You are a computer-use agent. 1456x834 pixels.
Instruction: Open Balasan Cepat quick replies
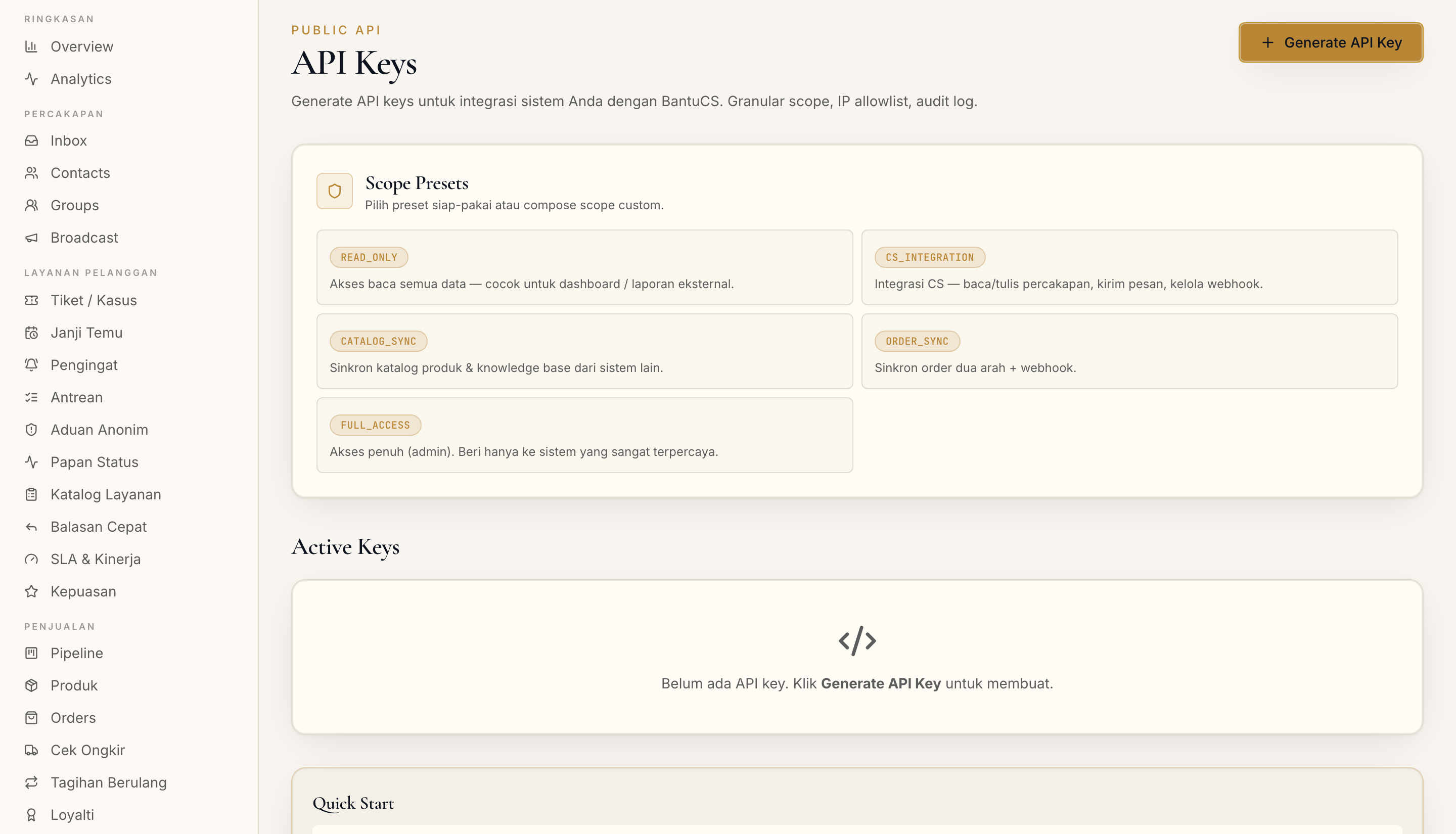click(x=99, y=527)
